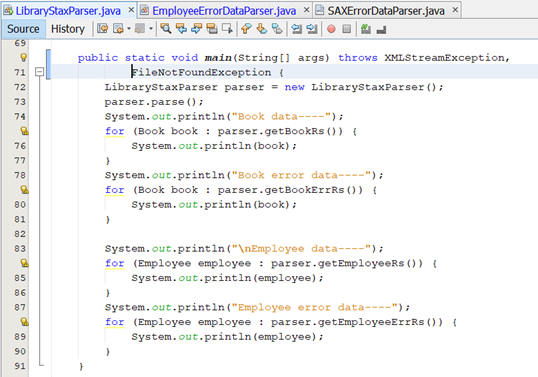Click the Shift Line Left icon
Screen dimensions: 538x377
tap(296, 29)
